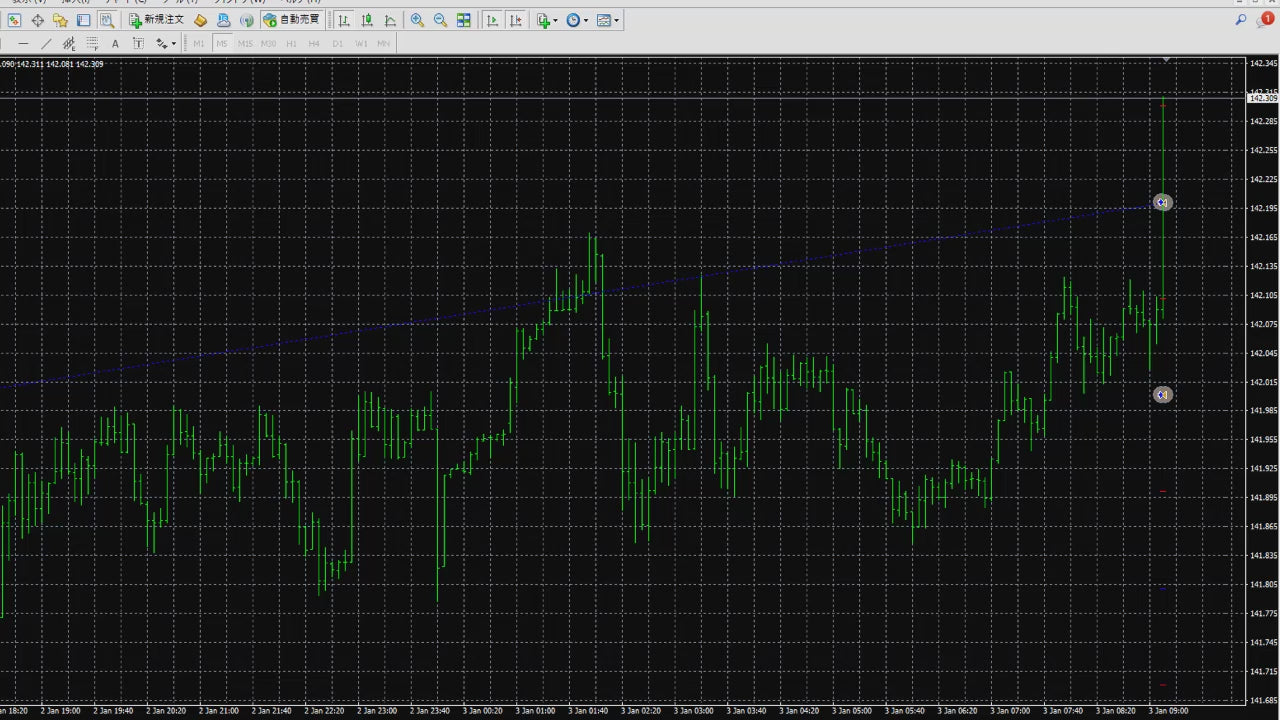Image resolution: width=1280 pixels, height=720 pixels.
Task: Click the upper trade arrow marker on chart
Action: click(1162, 203)
